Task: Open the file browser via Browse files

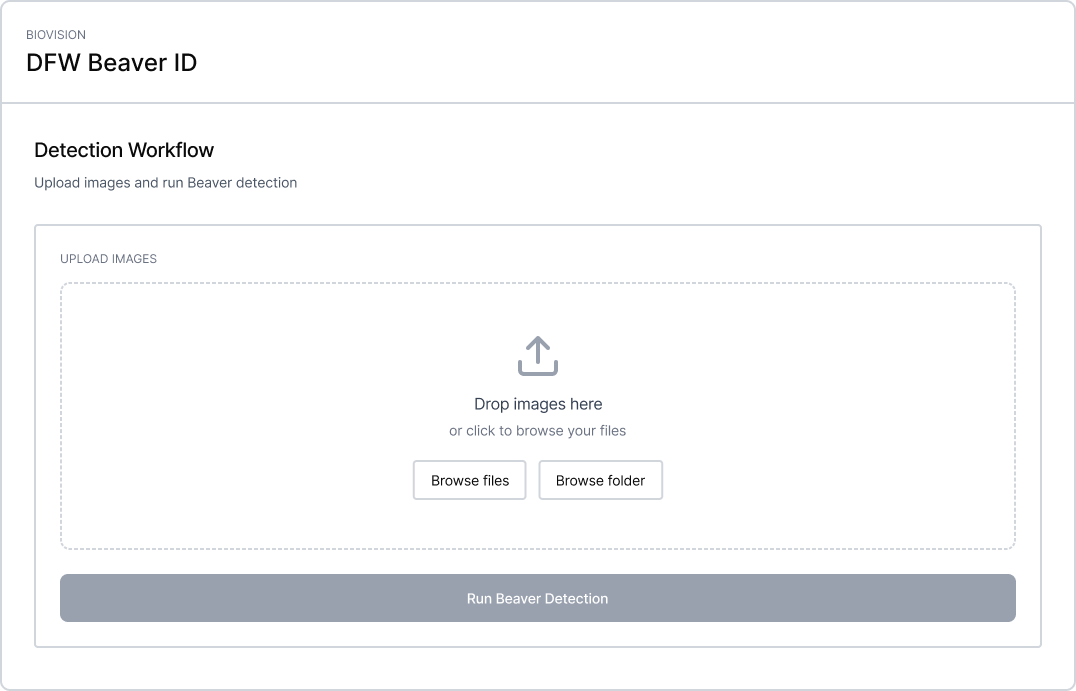Action: pos(469,480)
